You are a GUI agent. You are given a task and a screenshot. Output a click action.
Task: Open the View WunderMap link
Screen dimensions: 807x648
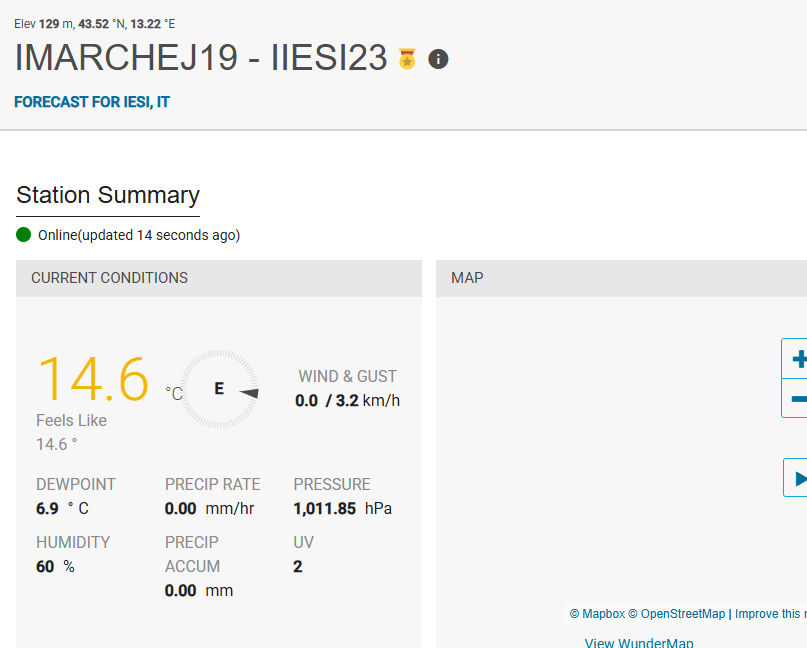click(639, 642)
